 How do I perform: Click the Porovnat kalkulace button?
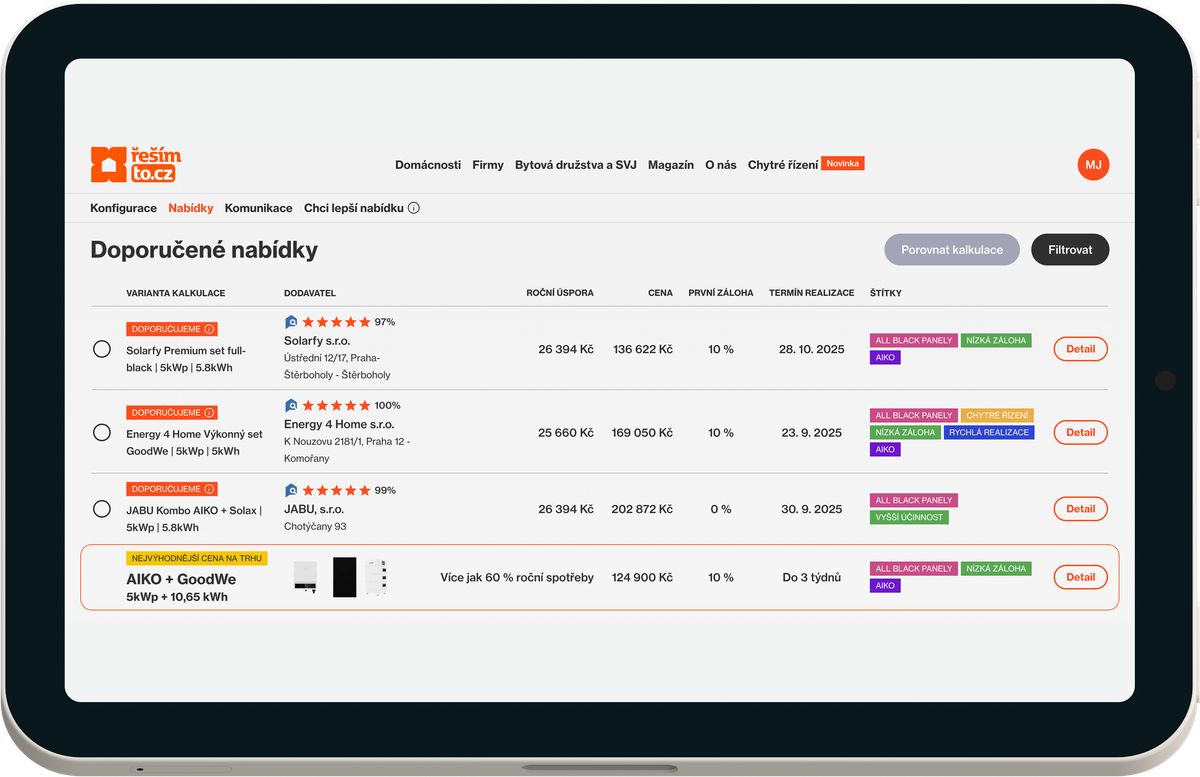[x=952, y=249]
